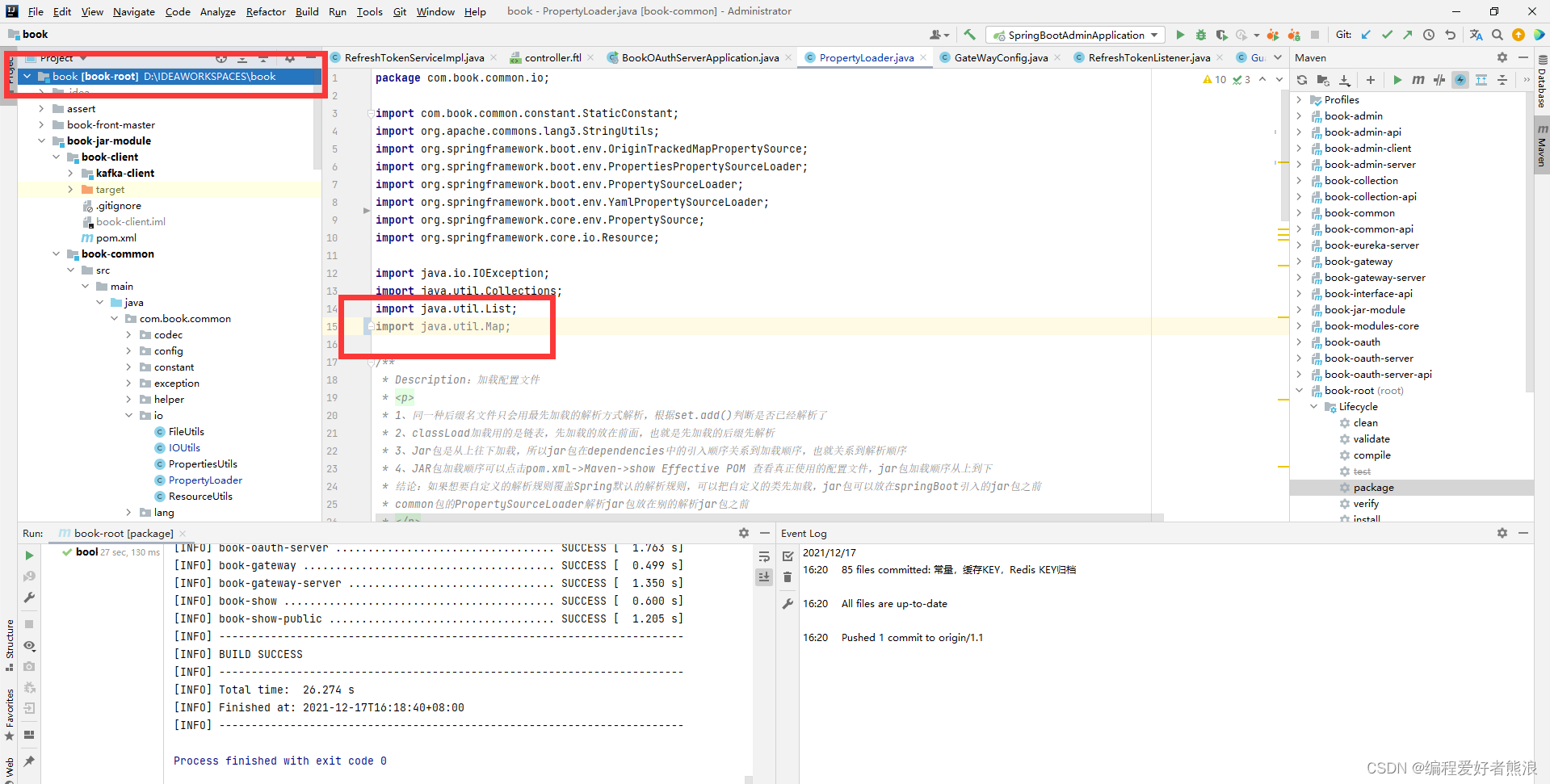Open Maven panel settings gear
Screen dimensions: 1550x784
(x=1502, y=57)
